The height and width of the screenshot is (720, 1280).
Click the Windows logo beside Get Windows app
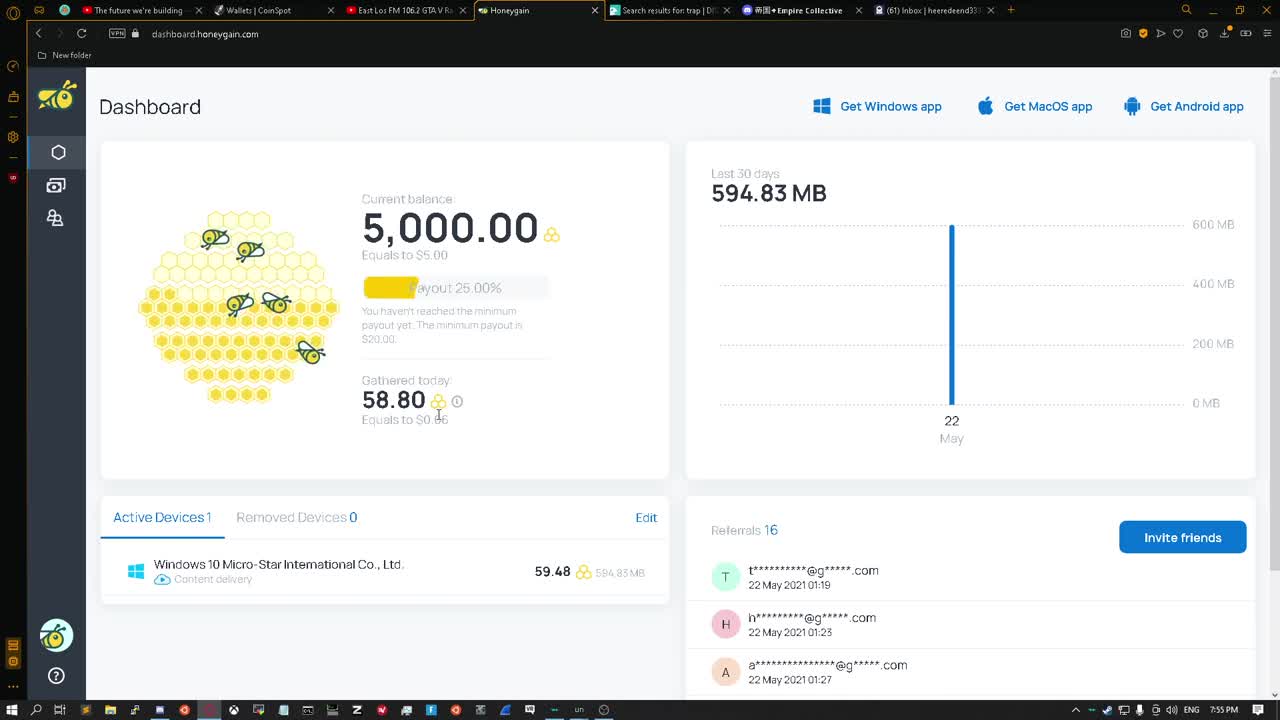pos(822,106)
